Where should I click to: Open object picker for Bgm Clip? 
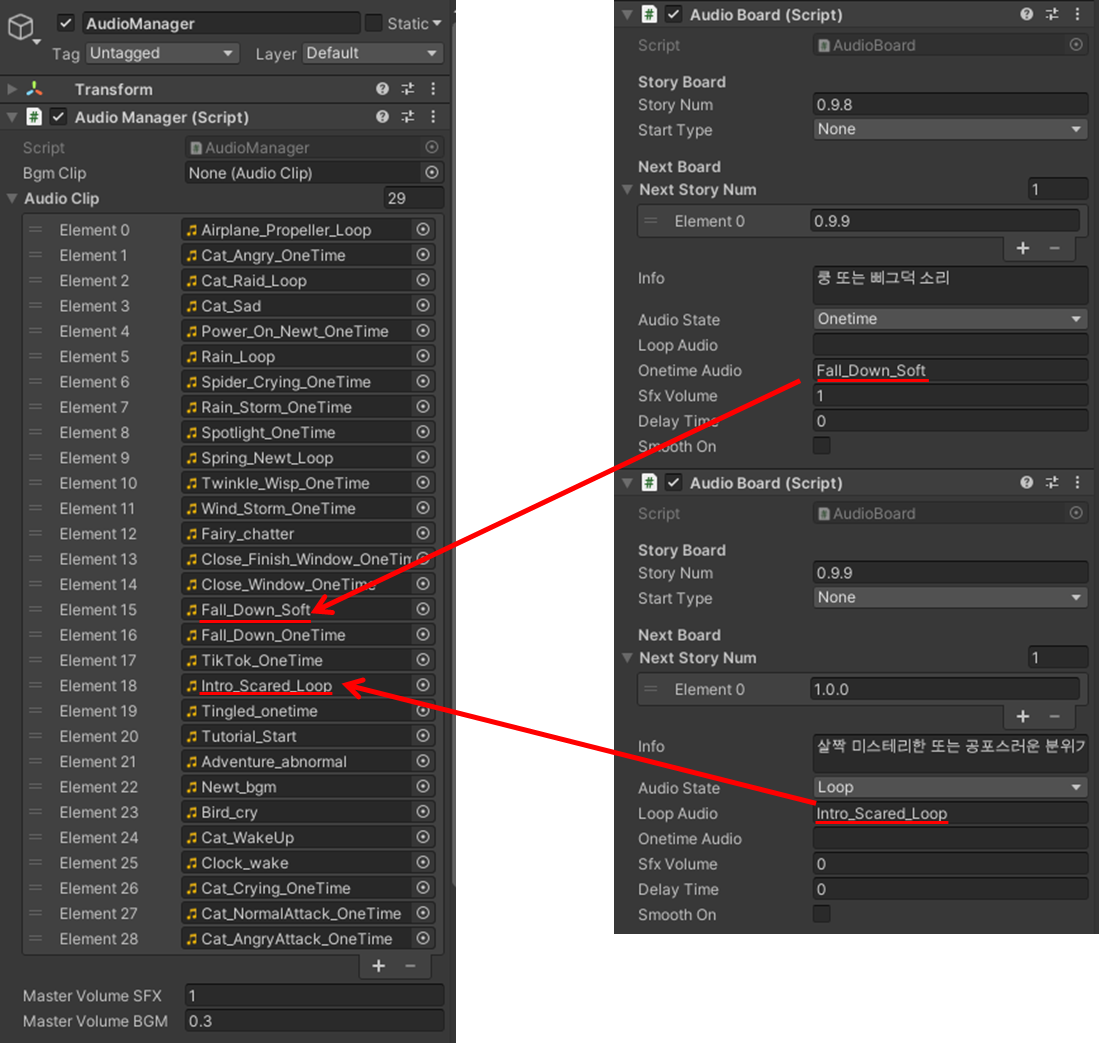point(432,172)
